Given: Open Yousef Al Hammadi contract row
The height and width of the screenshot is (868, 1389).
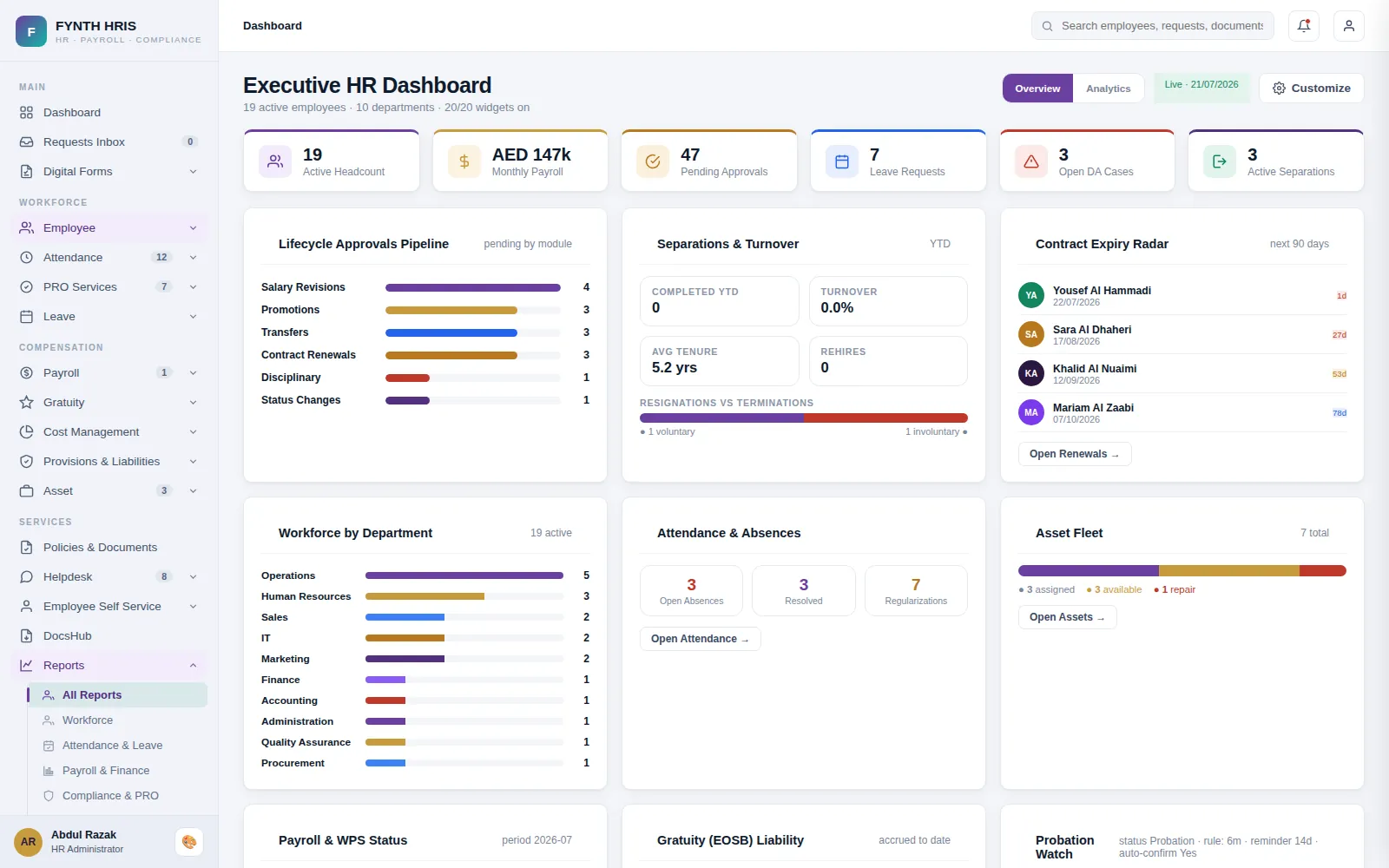Looking at the screenshot, I should (1182, 296).
